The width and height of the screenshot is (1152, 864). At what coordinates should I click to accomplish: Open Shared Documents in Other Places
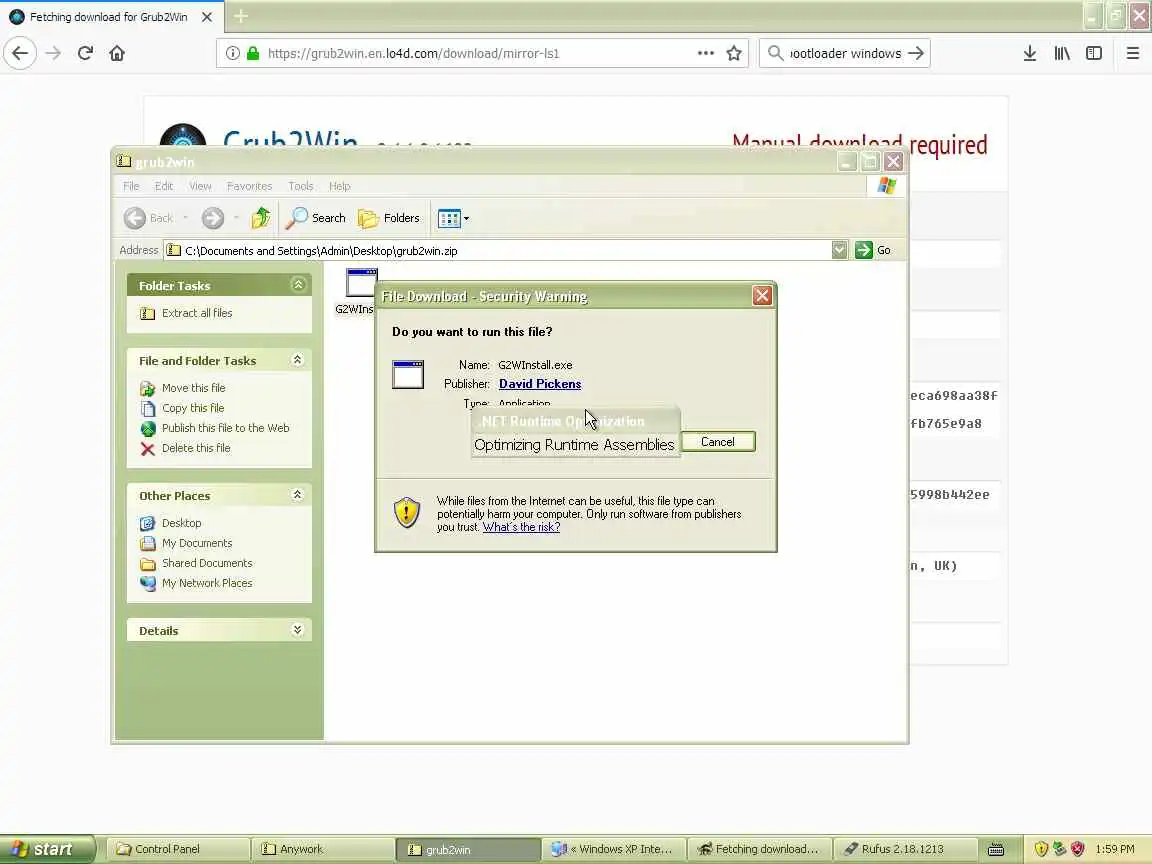pyautogui.click(x=206, y=563)
